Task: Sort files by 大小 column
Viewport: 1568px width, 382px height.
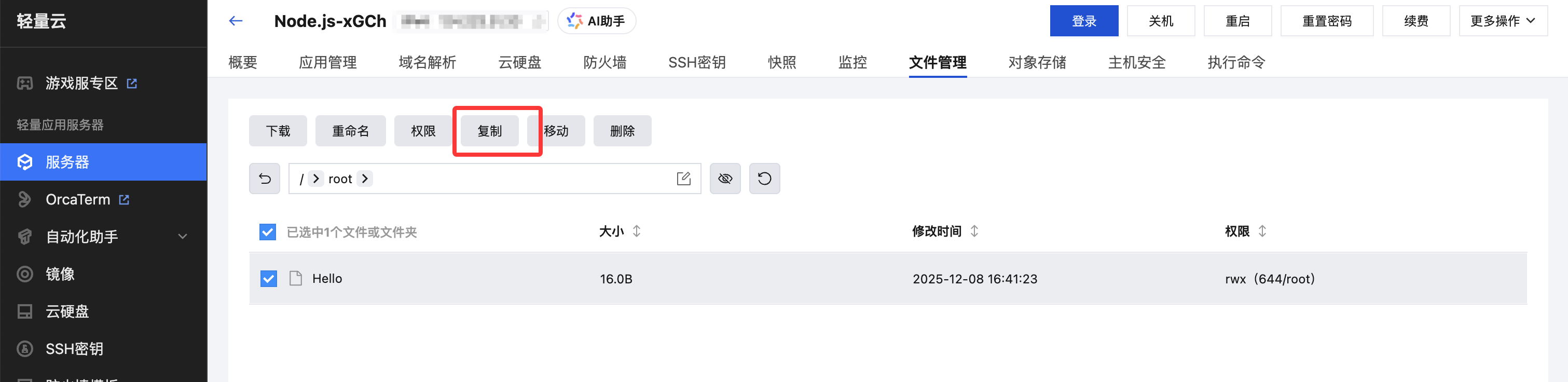Action: click(637, 231)
